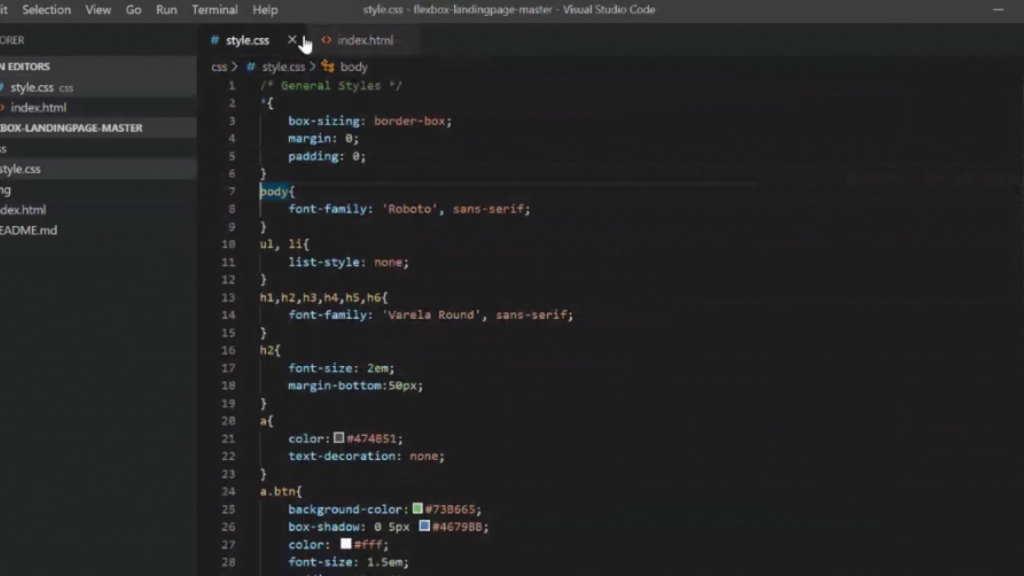This screenshot has height=576, width=1024.
Task: Open the green #73B665 color swatch
Action: 418,509
